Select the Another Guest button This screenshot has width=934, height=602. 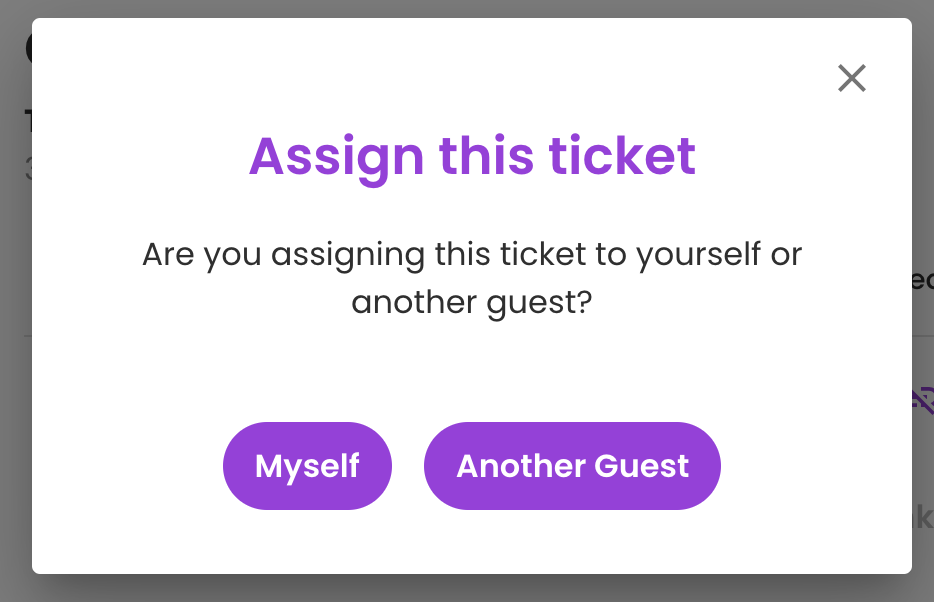click(x=572, y=466)
